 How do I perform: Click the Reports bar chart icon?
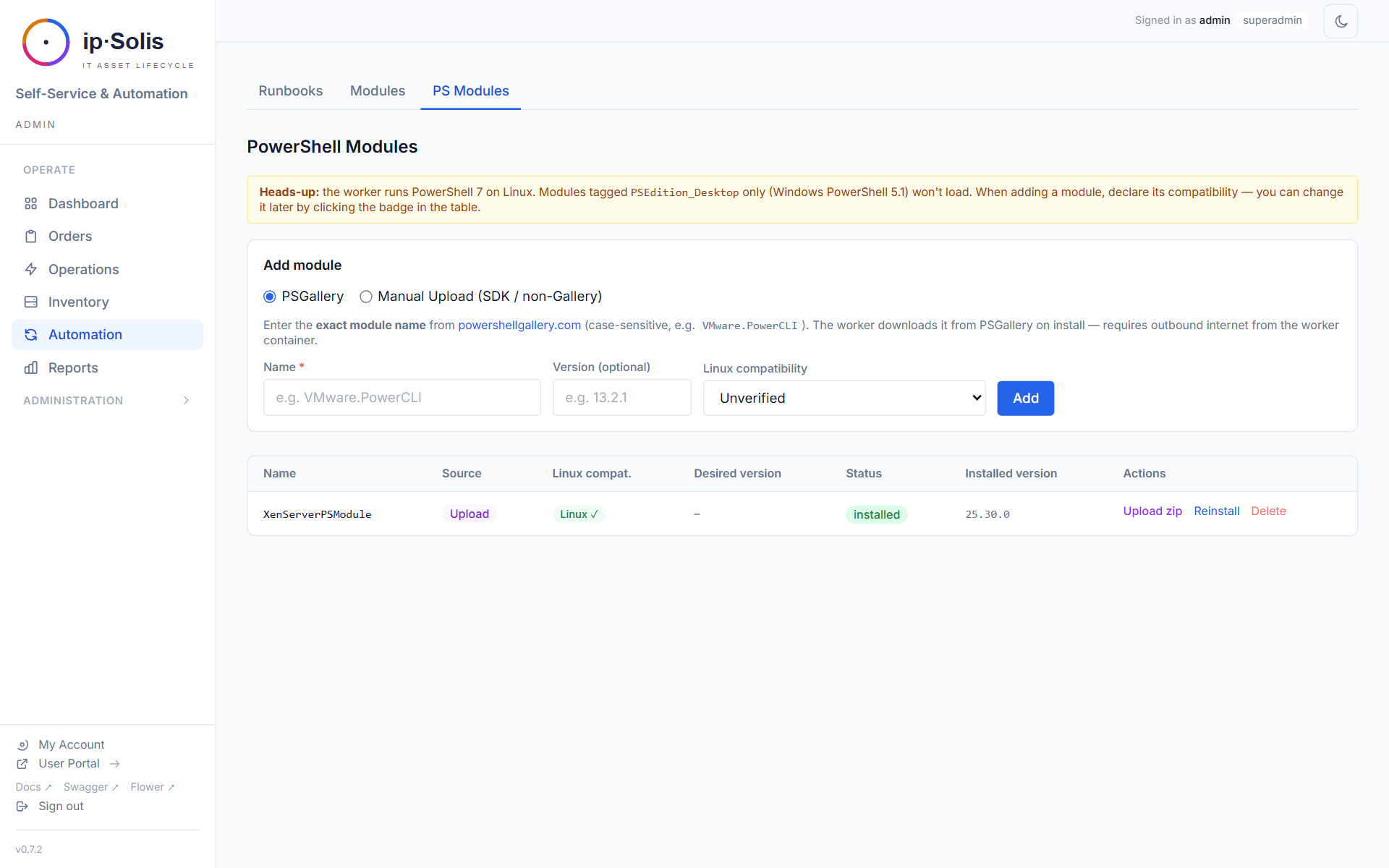pos(30,367)
